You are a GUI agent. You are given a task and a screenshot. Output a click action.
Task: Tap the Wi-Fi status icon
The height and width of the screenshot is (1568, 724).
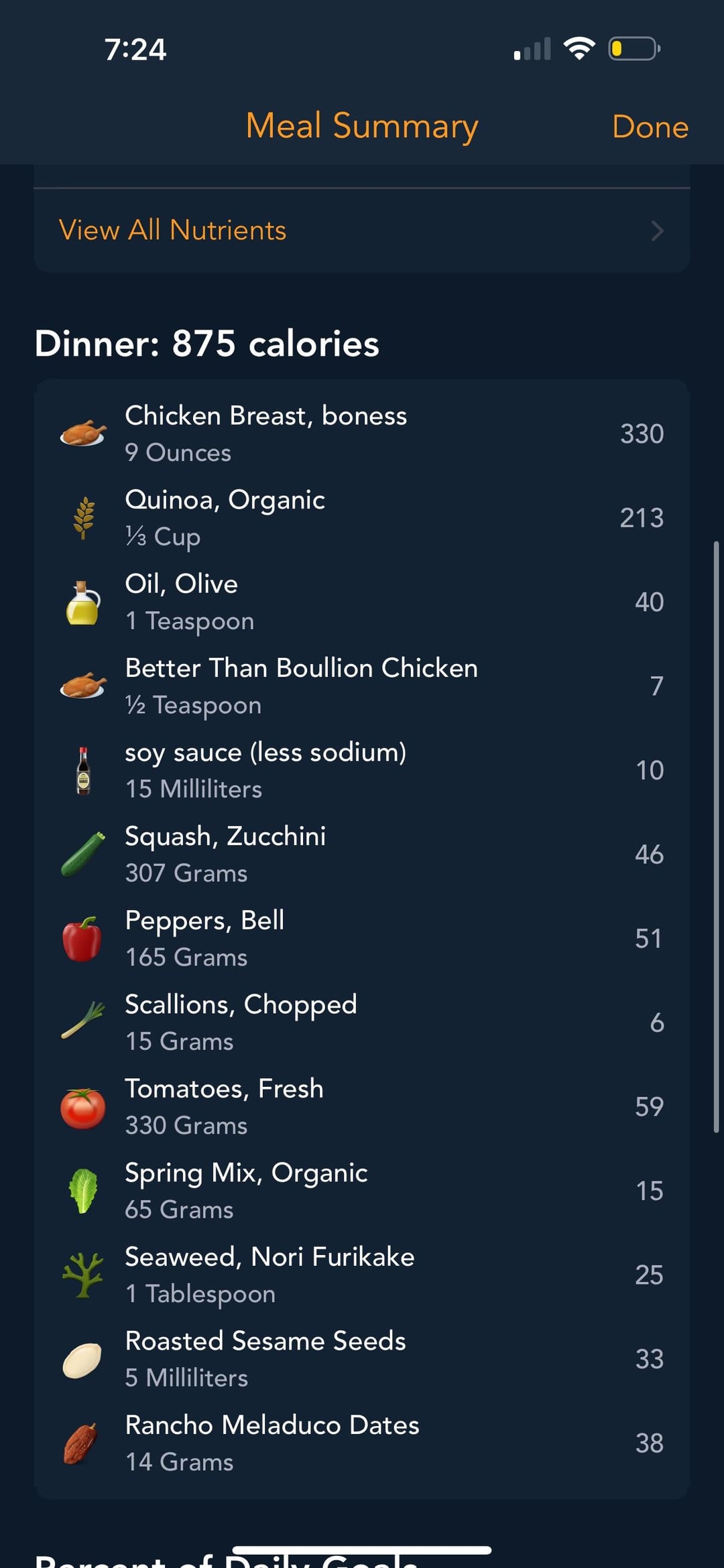point(579,49)
